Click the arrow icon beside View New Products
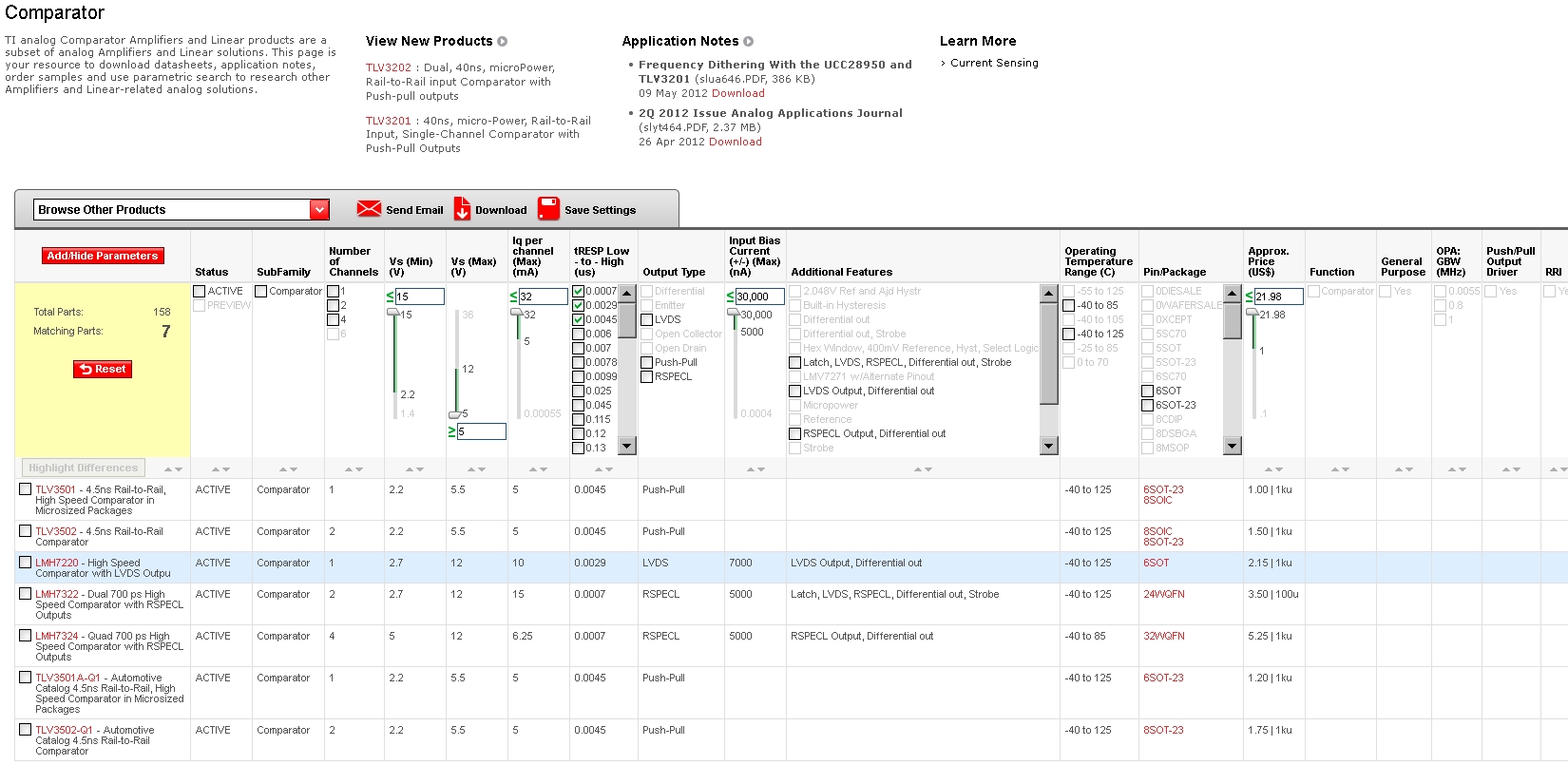 [x=503, y=42]
